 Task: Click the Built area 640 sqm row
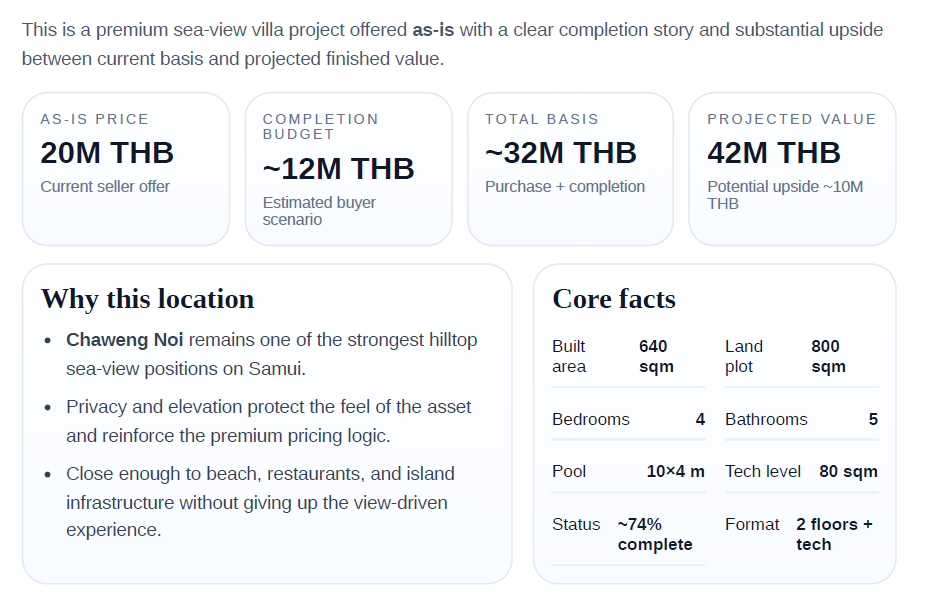(x=628, y=357)
